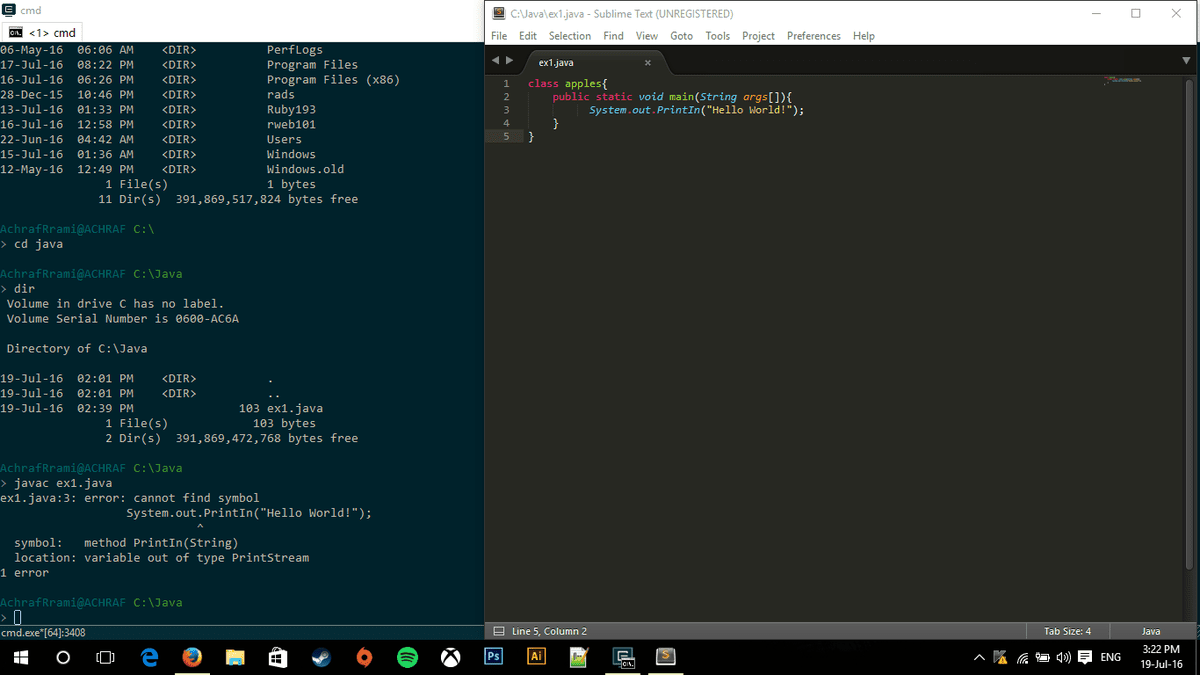The height and width of the screenshot is (675, 1200).
Task: Open Adobe Photoshop from the taskbar
Action: [493, 657]
